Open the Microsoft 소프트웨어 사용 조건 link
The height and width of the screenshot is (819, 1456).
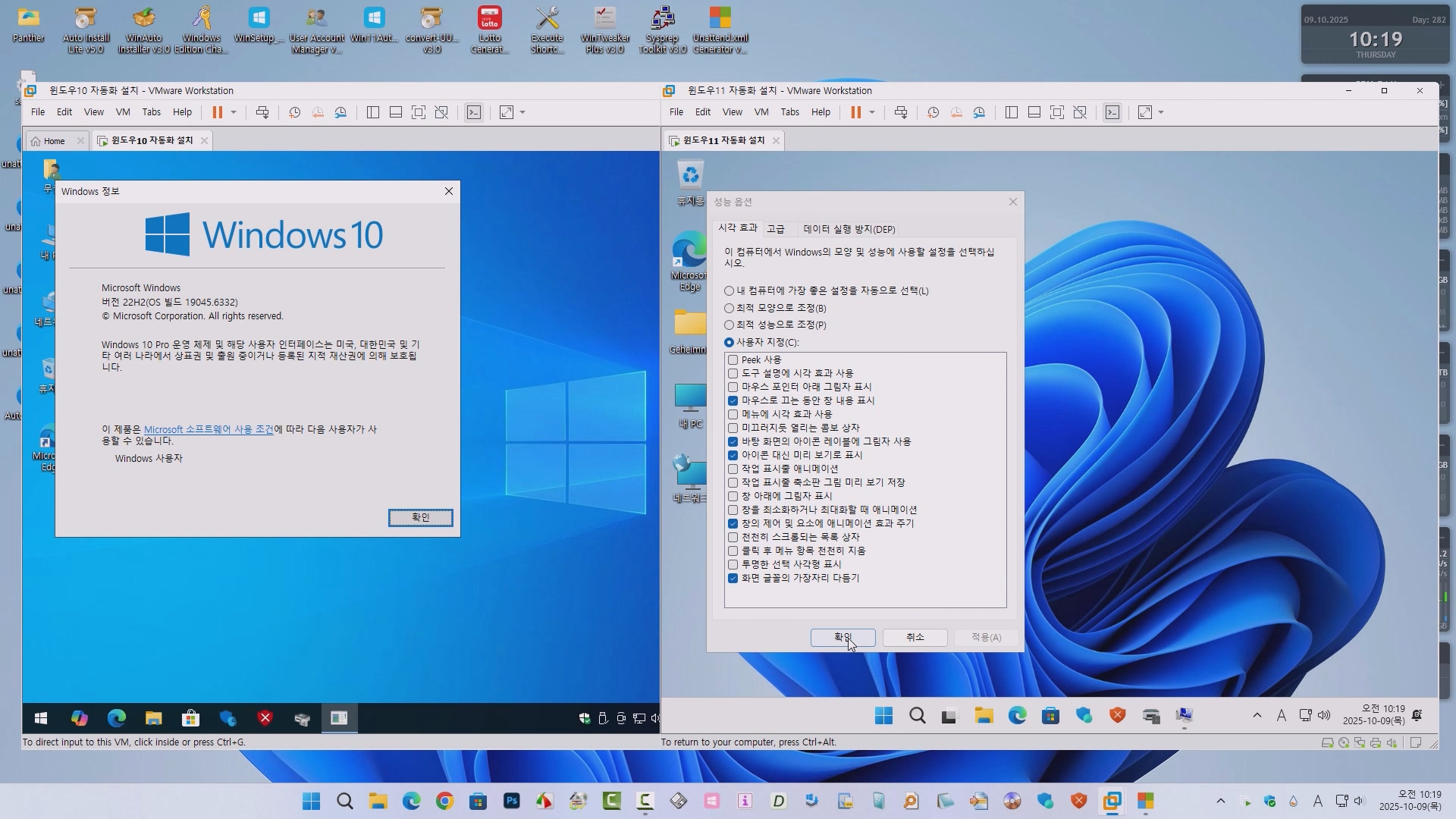click(x=209, y=429)
